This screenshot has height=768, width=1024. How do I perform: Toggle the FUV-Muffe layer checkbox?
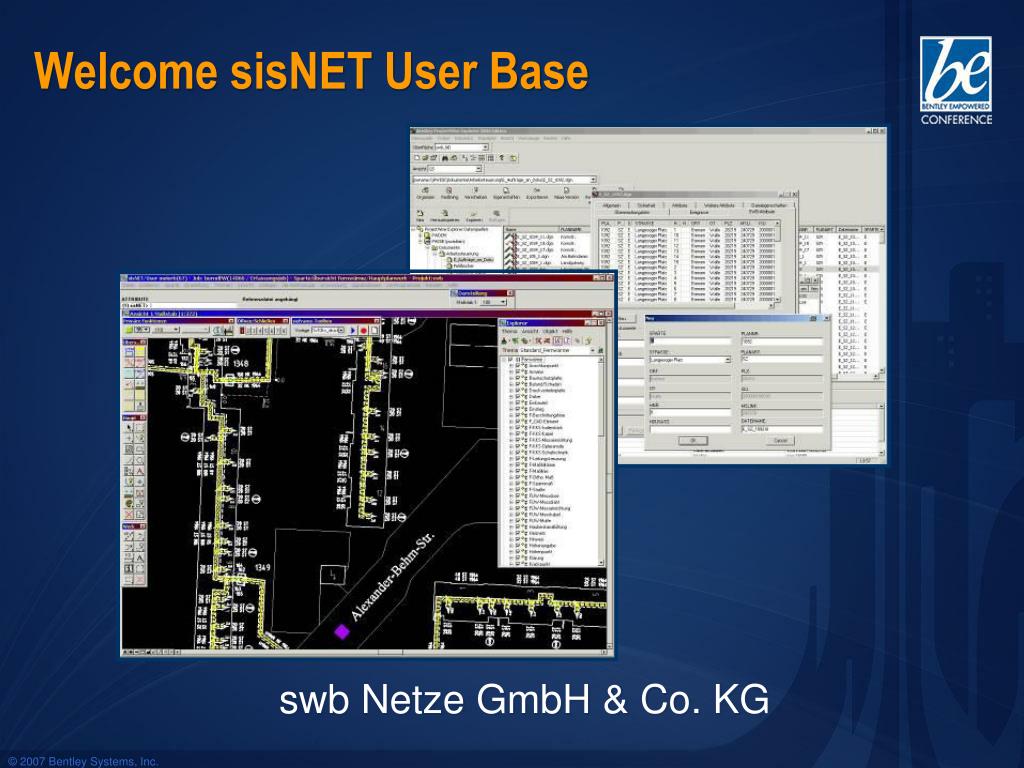click(x=518, y=520)
